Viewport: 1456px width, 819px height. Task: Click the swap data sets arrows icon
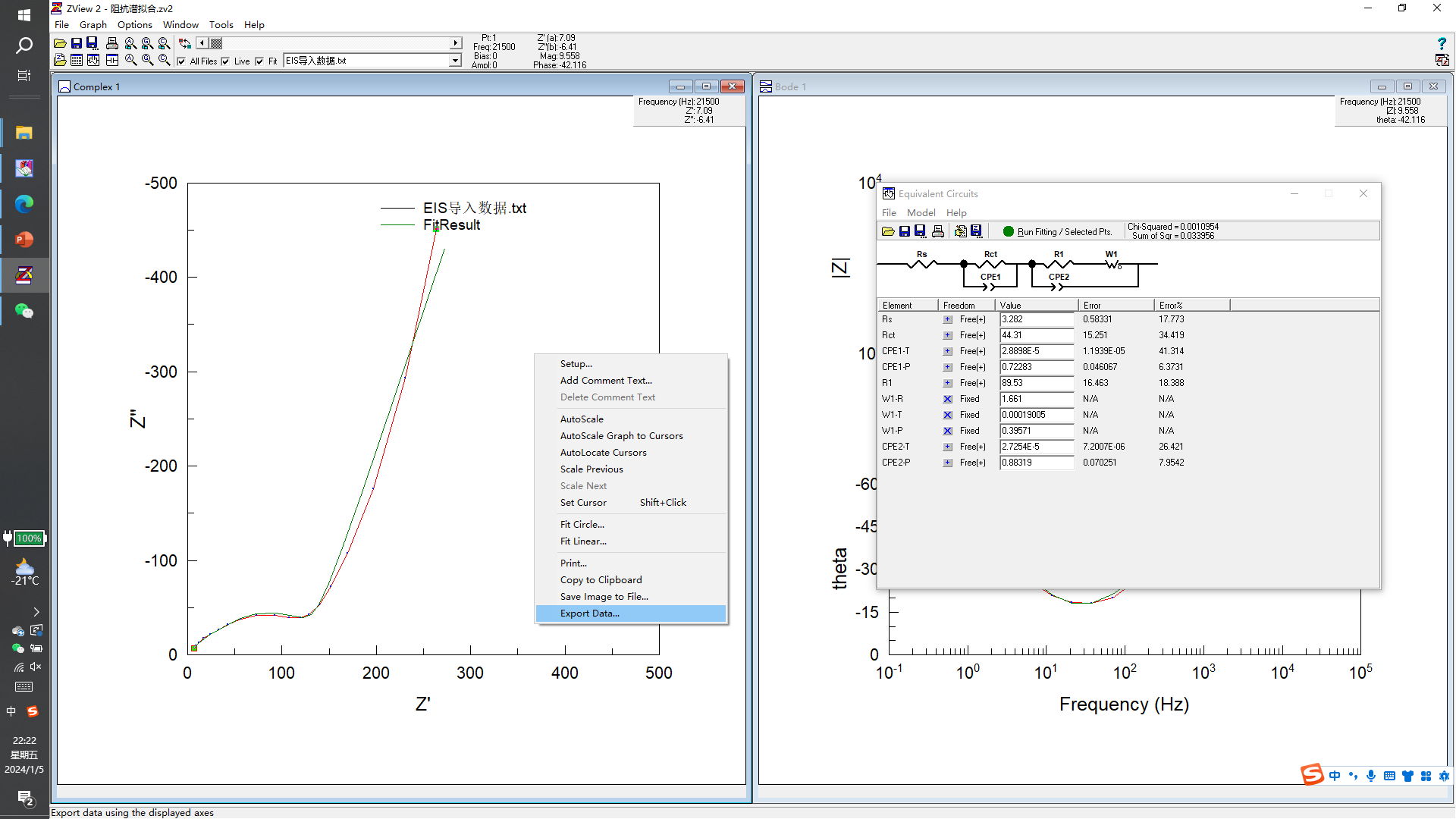185,43
